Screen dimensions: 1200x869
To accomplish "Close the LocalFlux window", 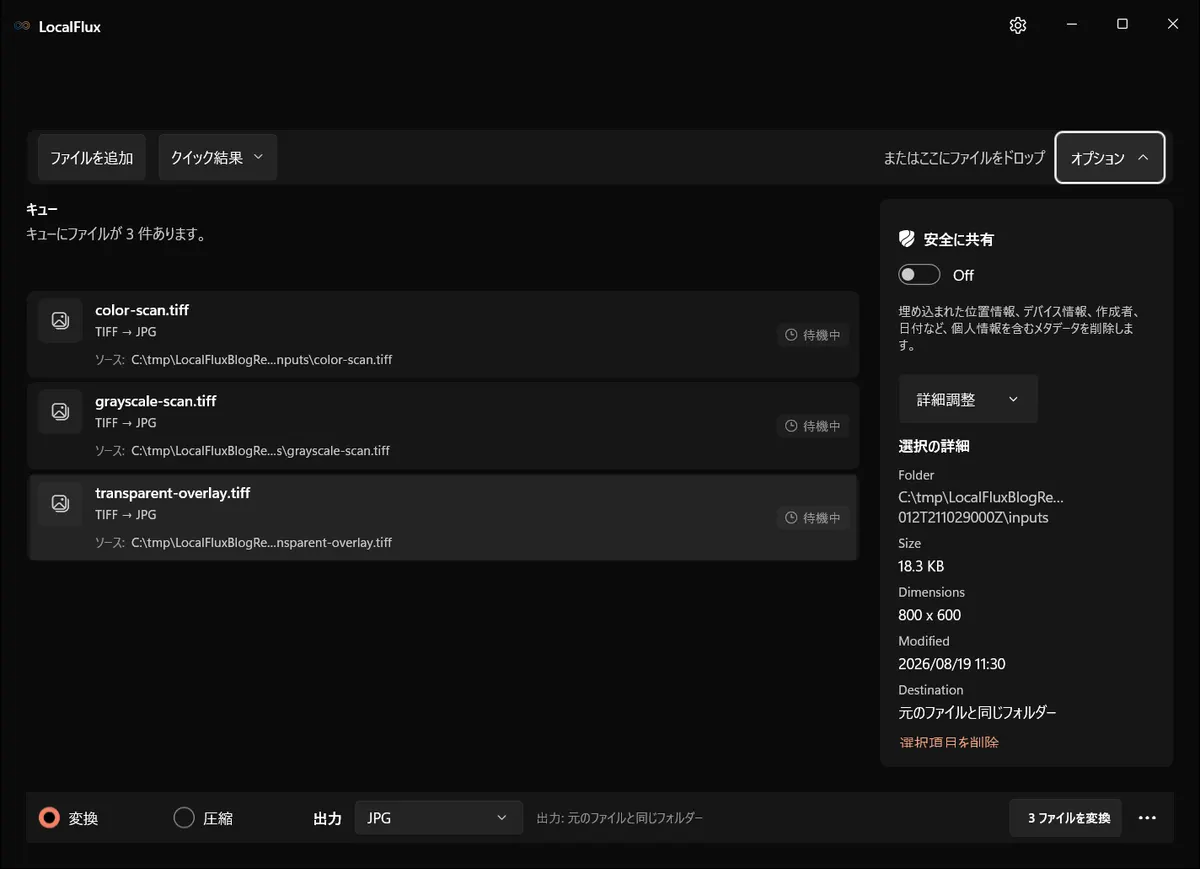I will (1173, 25).
